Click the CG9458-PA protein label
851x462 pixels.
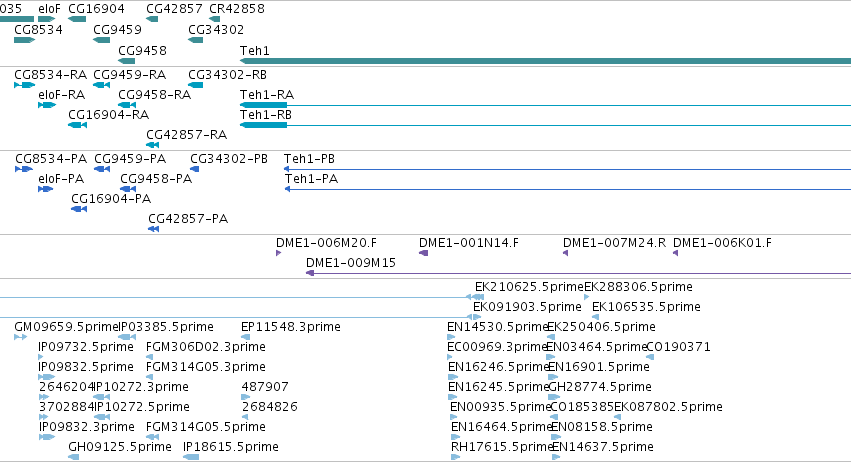point(156,179)
